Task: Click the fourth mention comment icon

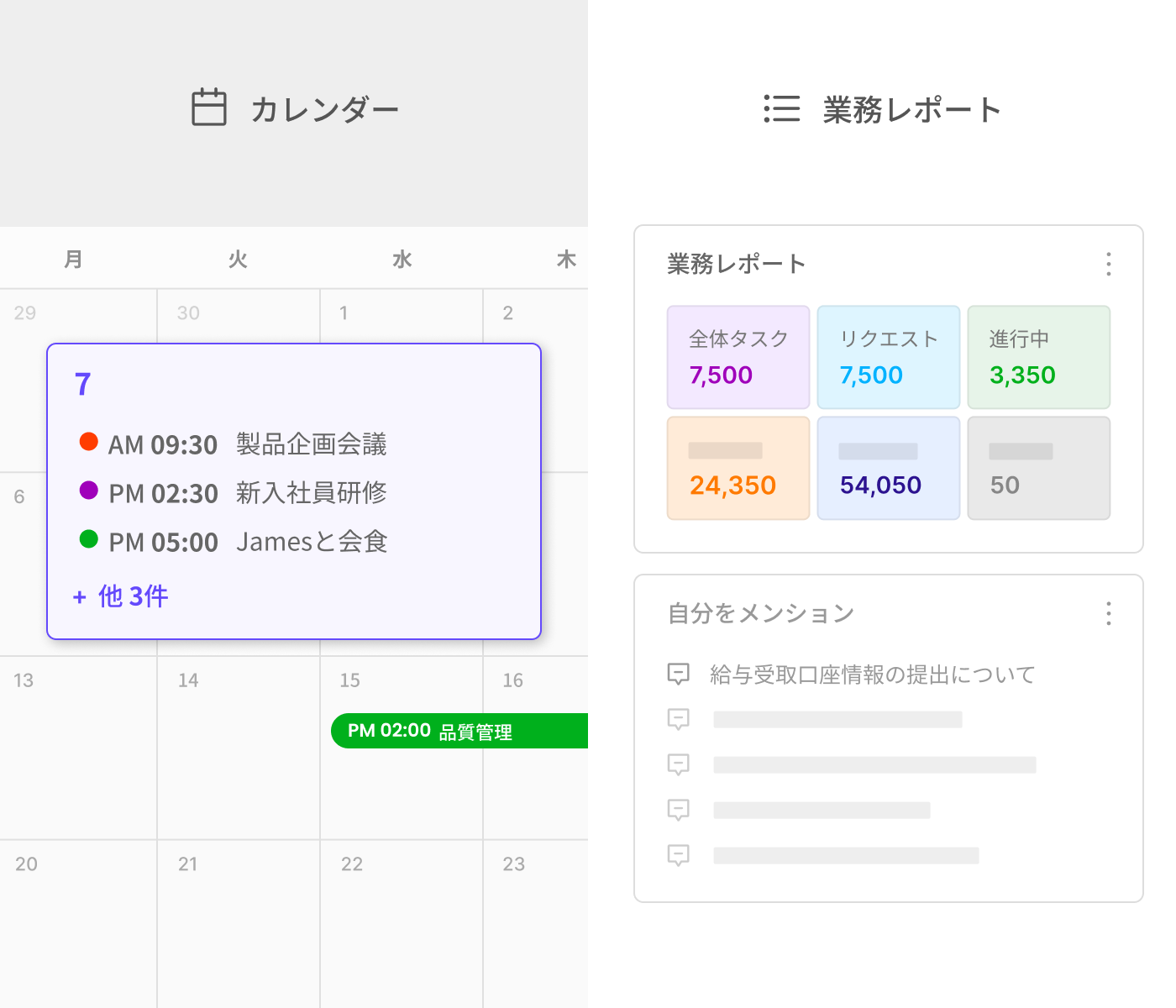Action: [678, 810]
